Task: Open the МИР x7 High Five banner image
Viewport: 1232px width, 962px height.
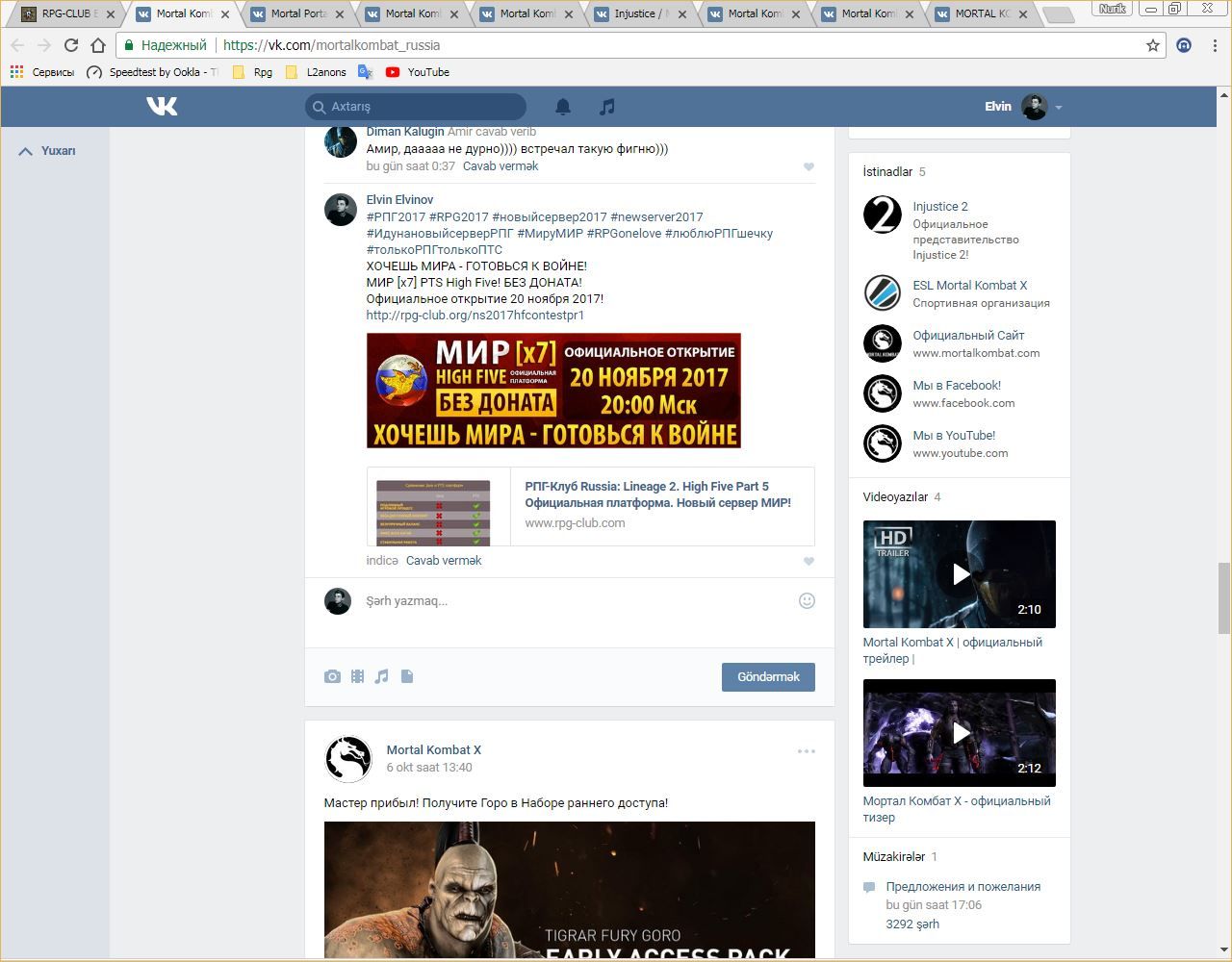Action: [x=553, y=391]
